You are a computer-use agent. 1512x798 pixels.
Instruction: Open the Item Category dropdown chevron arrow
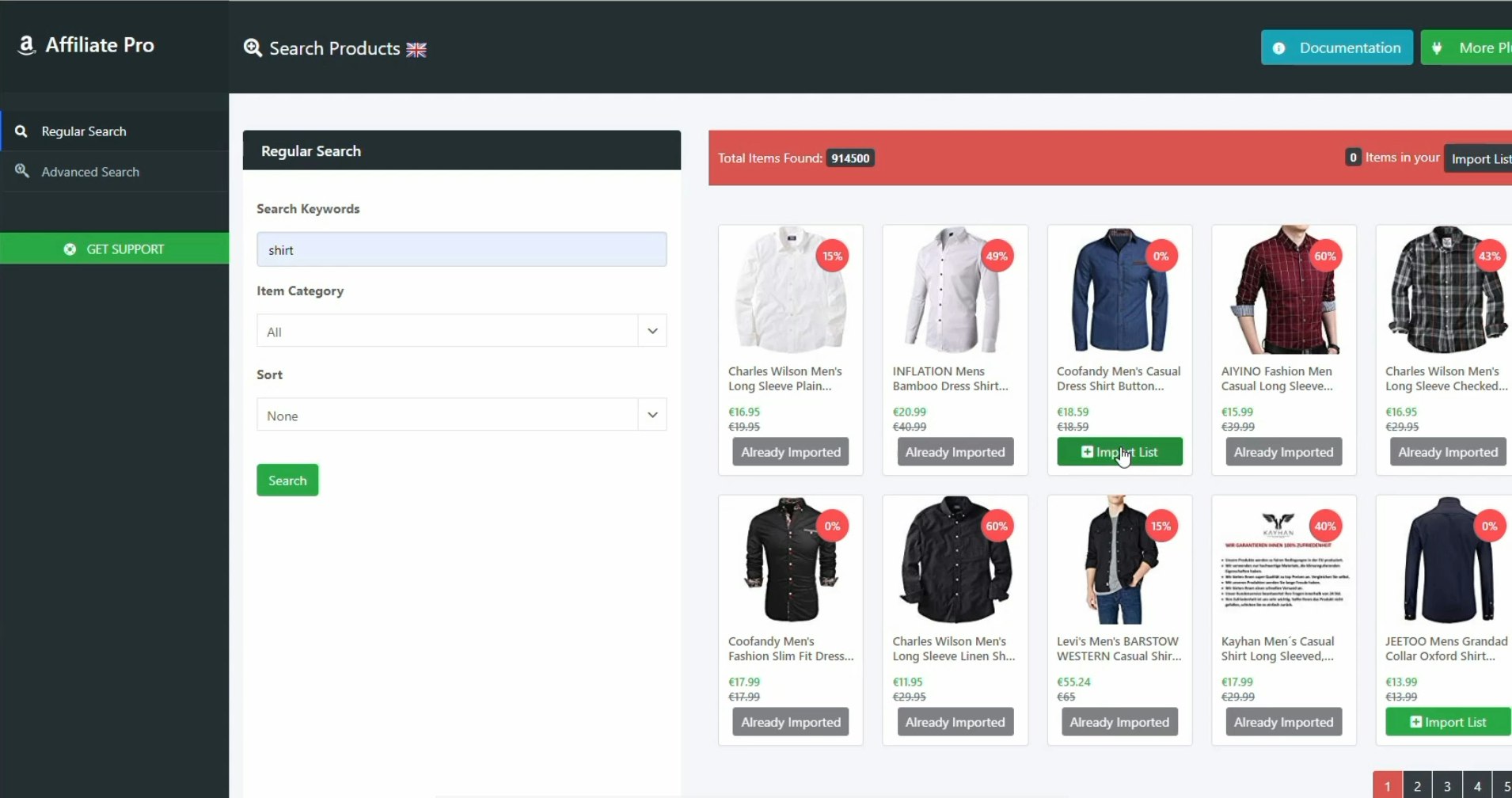click(652, 330)
